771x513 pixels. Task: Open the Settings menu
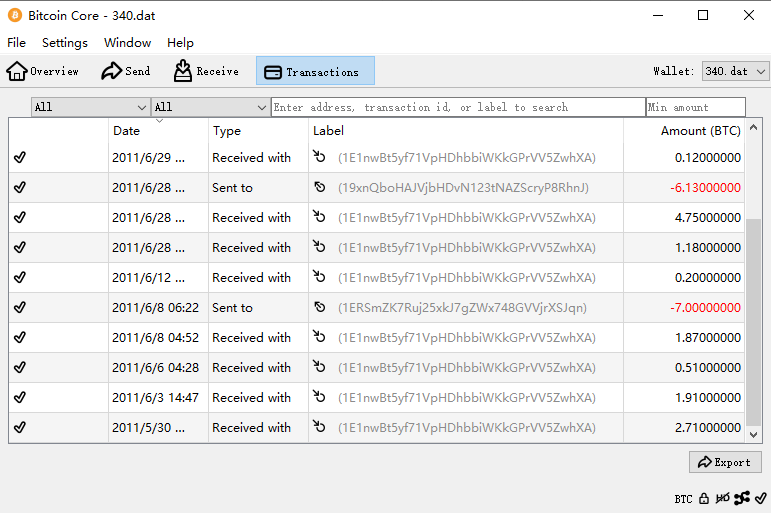65,43
